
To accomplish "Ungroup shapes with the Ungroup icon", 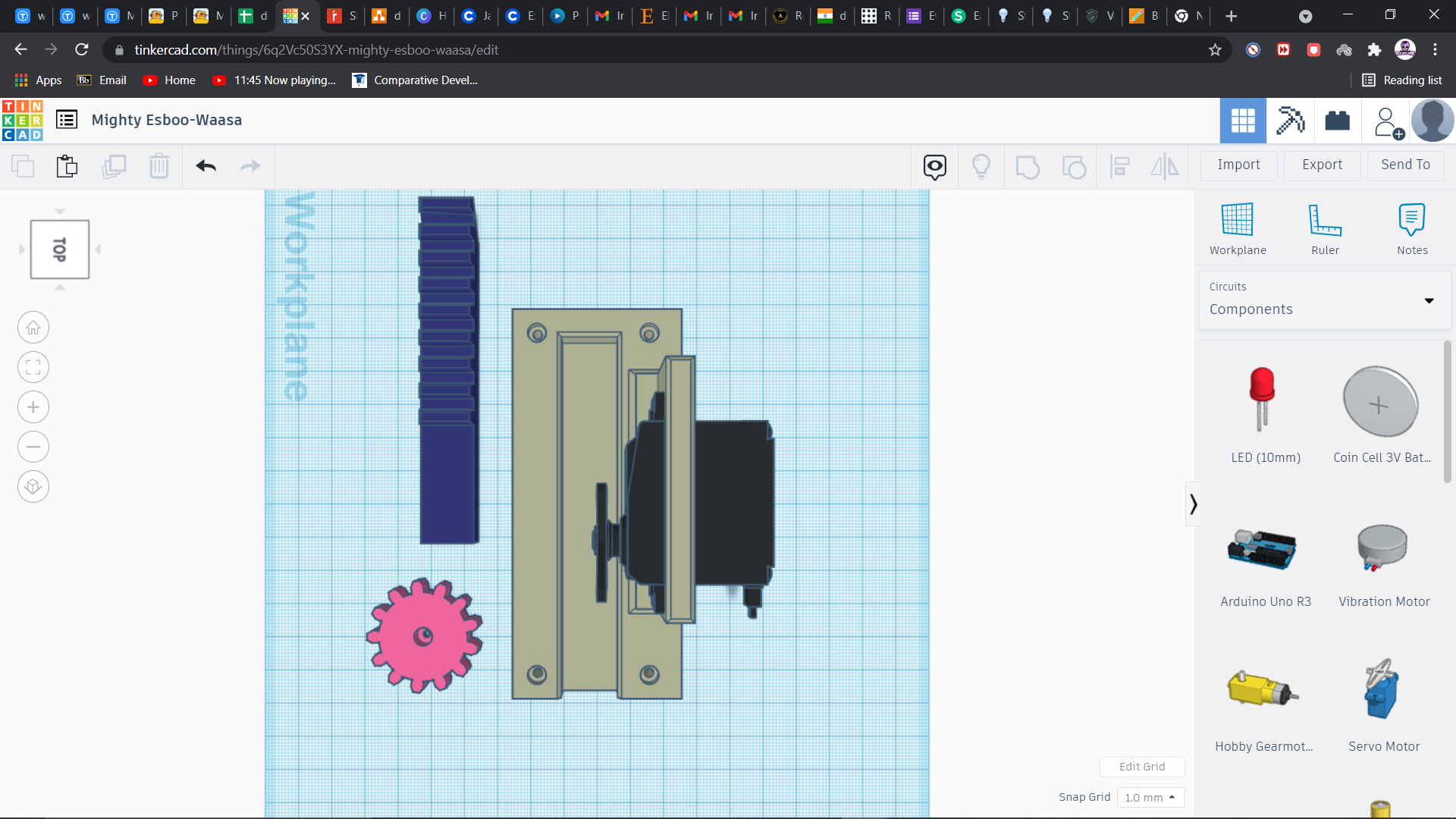I will [x=1074, y=165].
